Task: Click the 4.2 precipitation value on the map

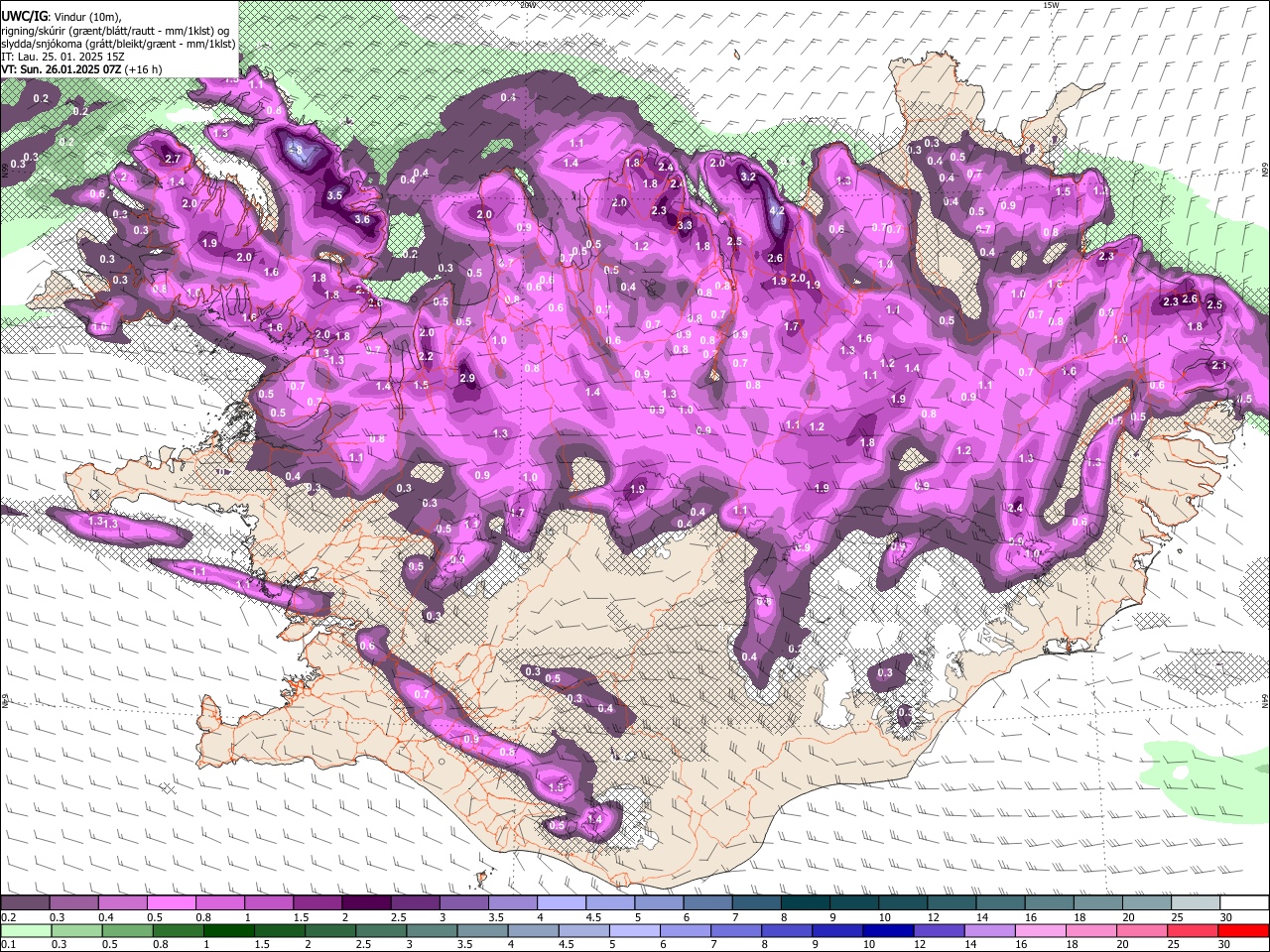Action: [x=778, y=210]
